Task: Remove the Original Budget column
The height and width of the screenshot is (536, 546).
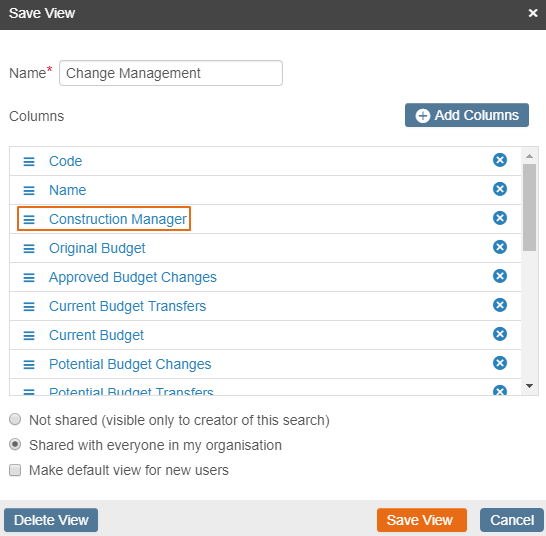Action: [x=500, y=247]
